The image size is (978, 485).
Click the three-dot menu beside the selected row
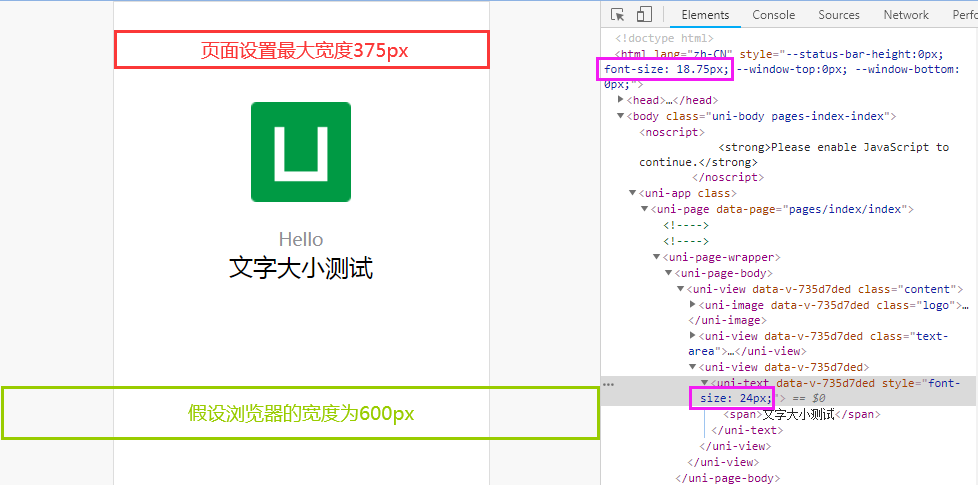609,385
